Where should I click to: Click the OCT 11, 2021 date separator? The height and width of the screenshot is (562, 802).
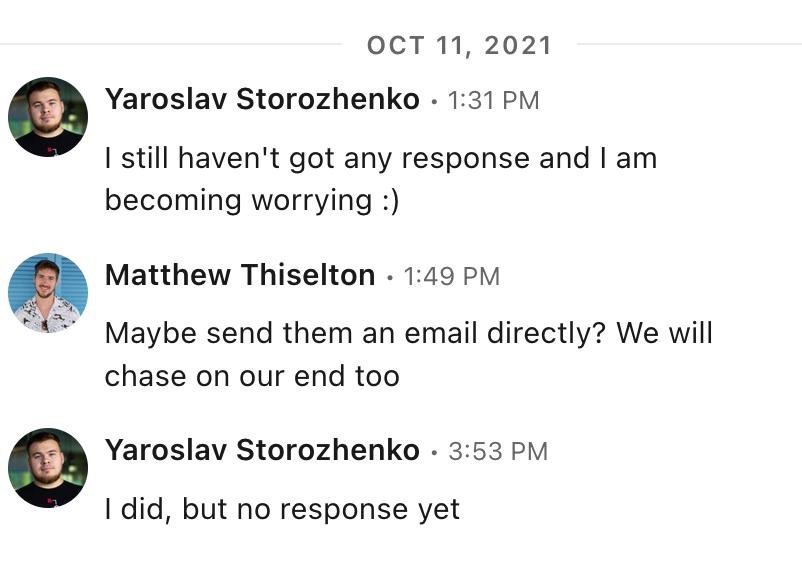[459, 45]
